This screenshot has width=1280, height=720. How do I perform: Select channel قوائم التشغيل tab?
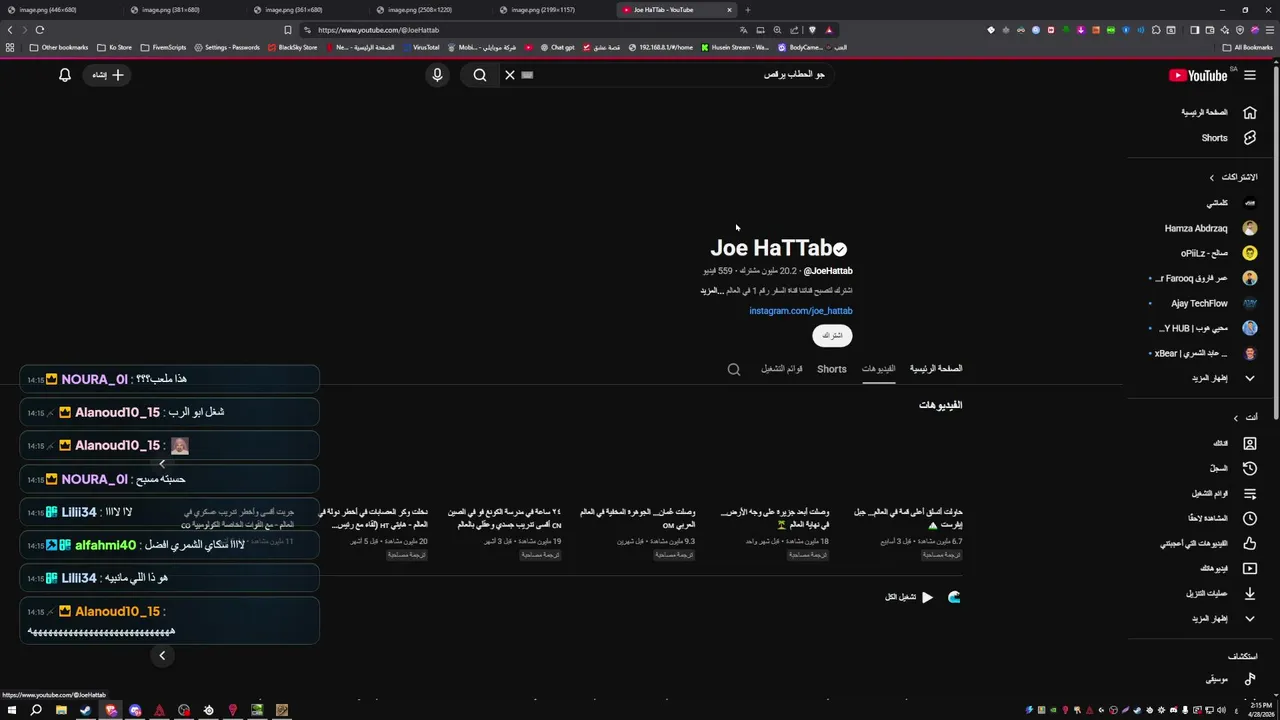coord(781,369)
